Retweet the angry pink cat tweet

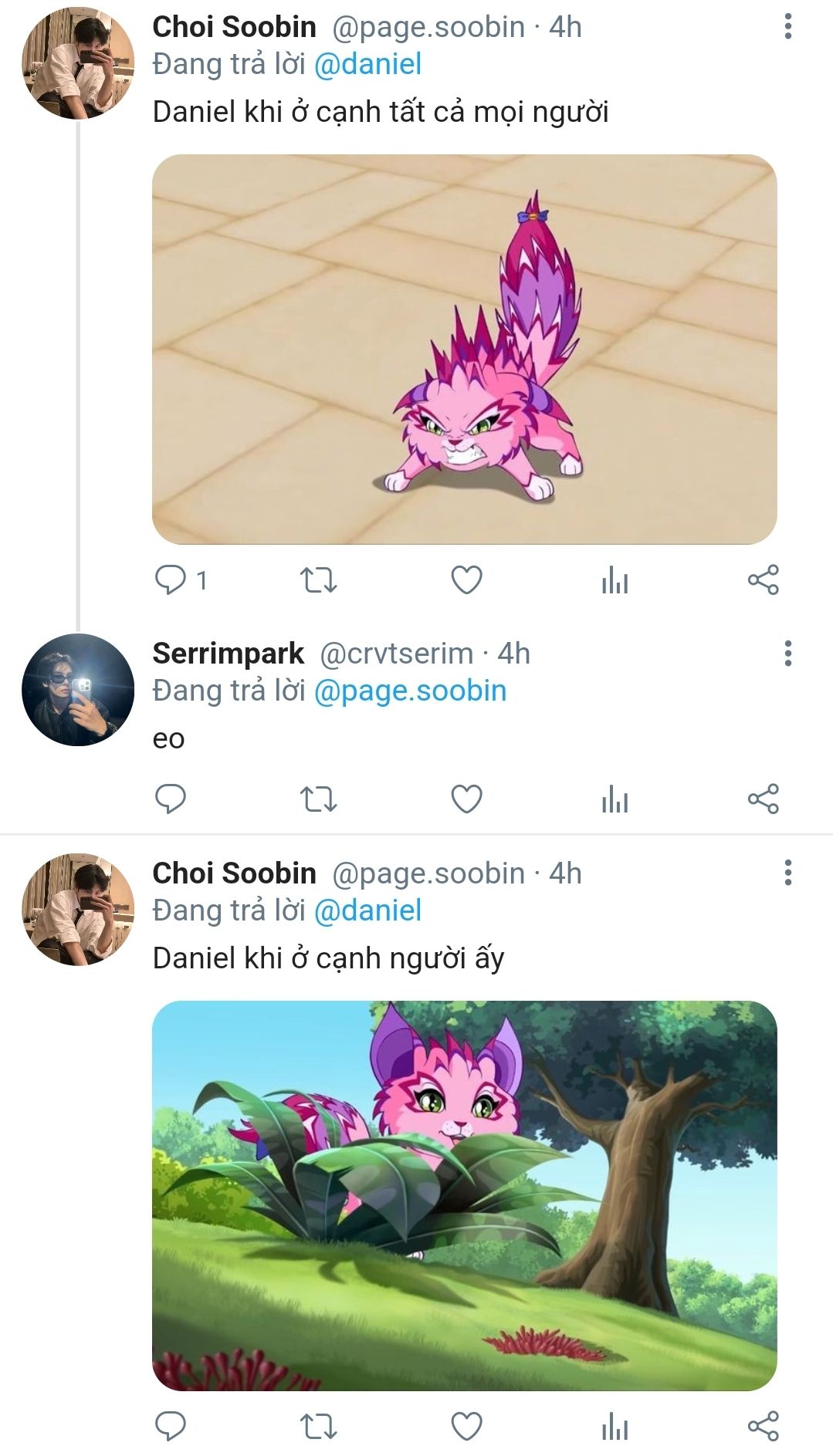coord(318,579)
